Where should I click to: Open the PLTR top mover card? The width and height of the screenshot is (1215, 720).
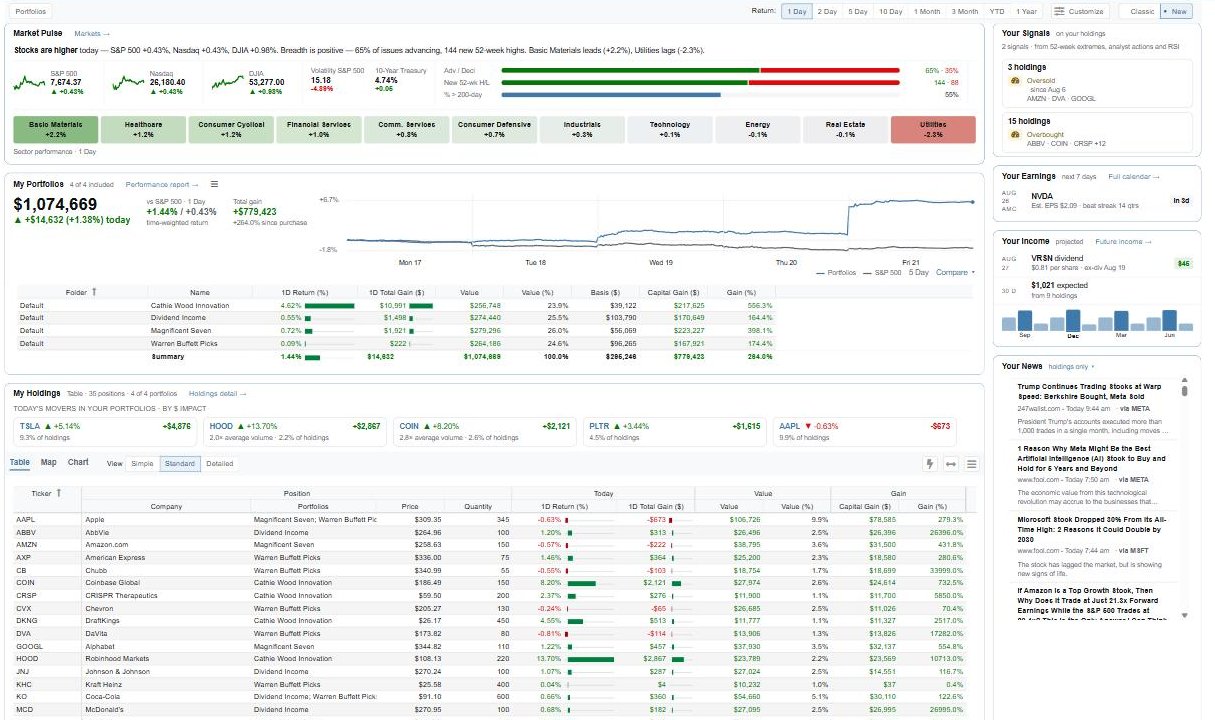(675, 431)
